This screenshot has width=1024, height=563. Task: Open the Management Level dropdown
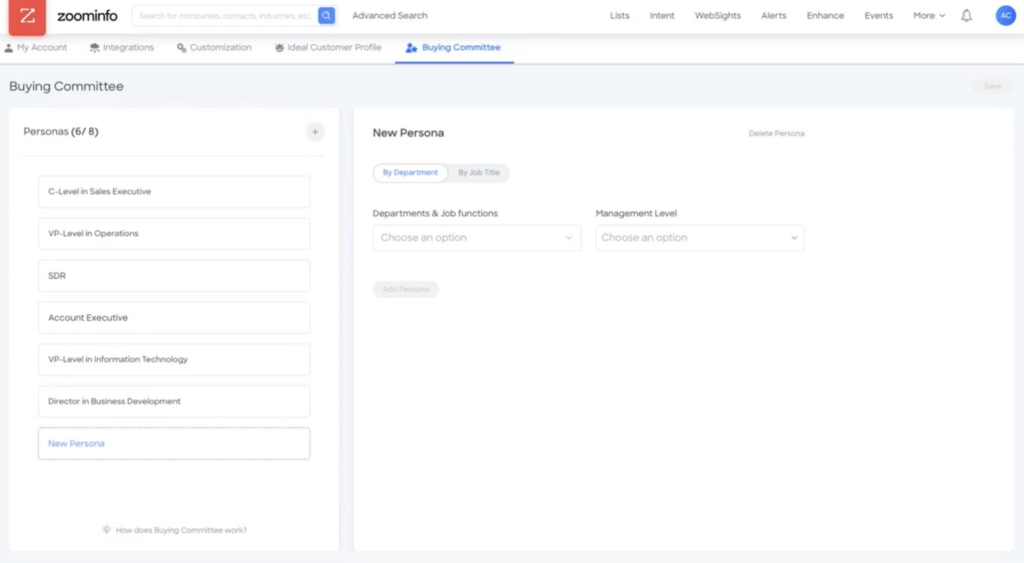coord(699,238)
